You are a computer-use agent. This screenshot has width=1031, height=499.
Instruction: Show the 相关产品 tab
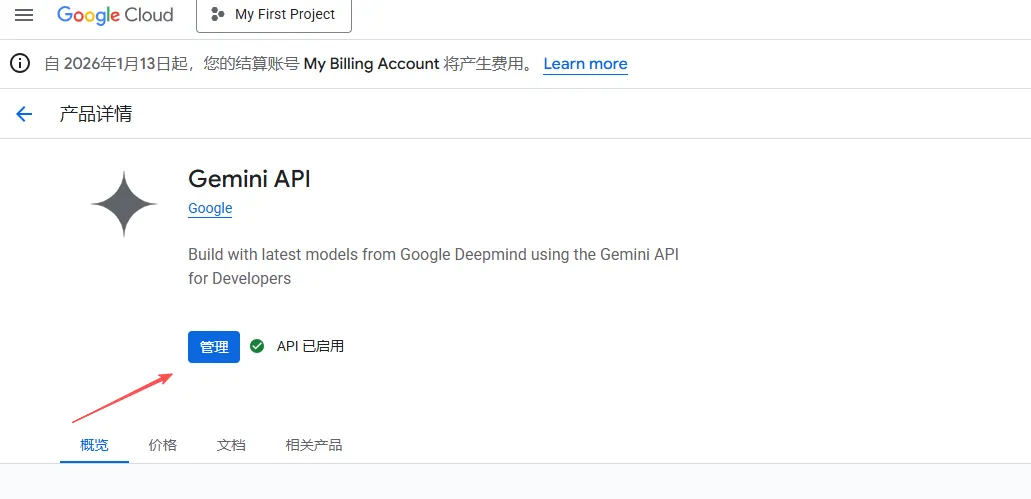click(313, 445)
